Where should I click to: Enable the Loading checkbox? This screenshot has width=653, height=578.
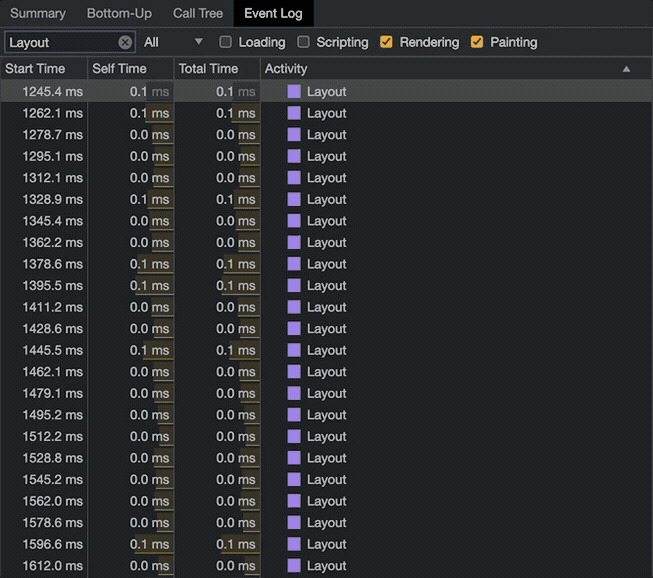[x=225, y=42]
